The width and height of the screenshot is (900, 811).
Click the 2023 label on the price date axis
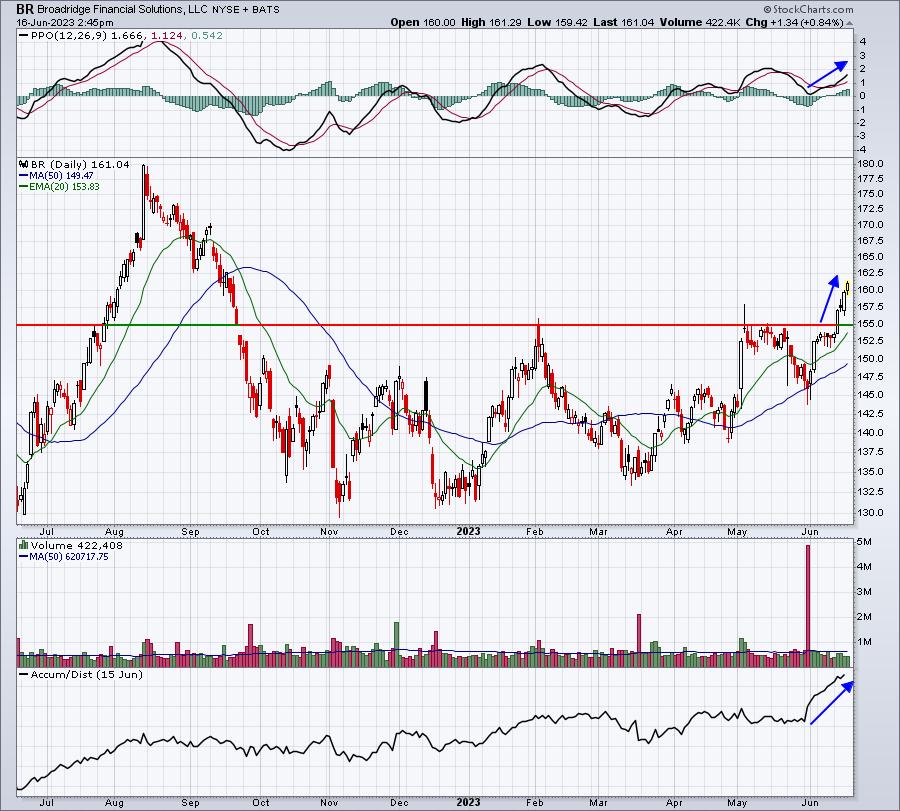pyautogui.click(x=468, y=531)
